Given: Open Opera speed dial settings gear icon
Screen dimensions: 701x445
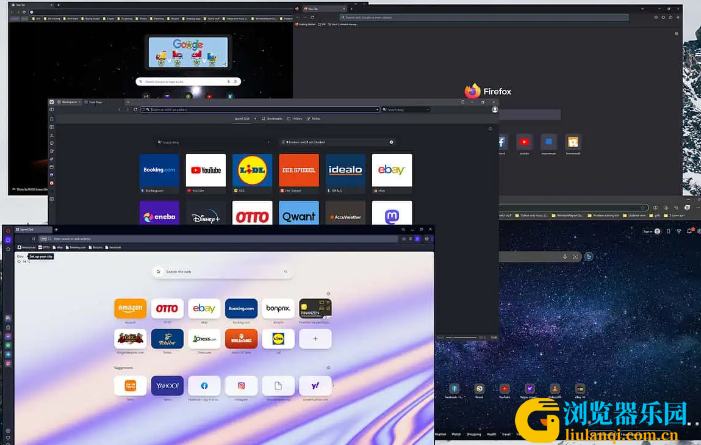Looking at the screenshot, I should [329, 294].
